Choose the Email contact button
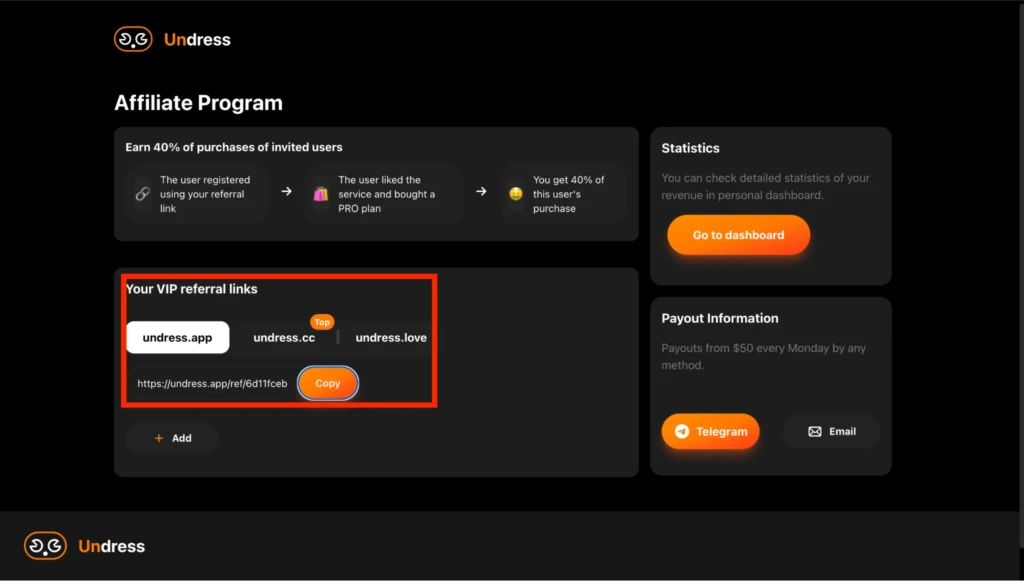The width and height of the screenshot is (1024, 581). 831,432
